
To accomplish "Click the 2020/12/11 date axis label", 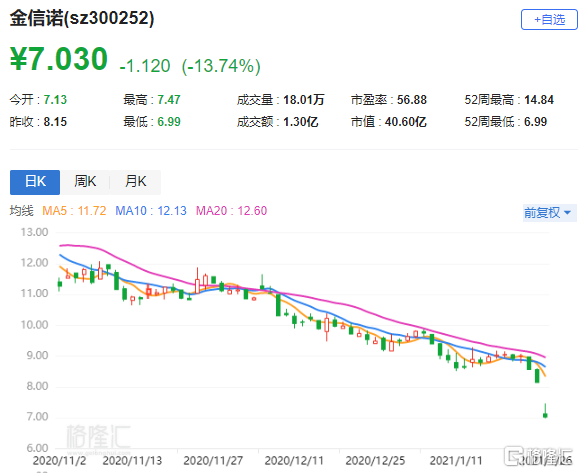I will [x=294, y=461].
